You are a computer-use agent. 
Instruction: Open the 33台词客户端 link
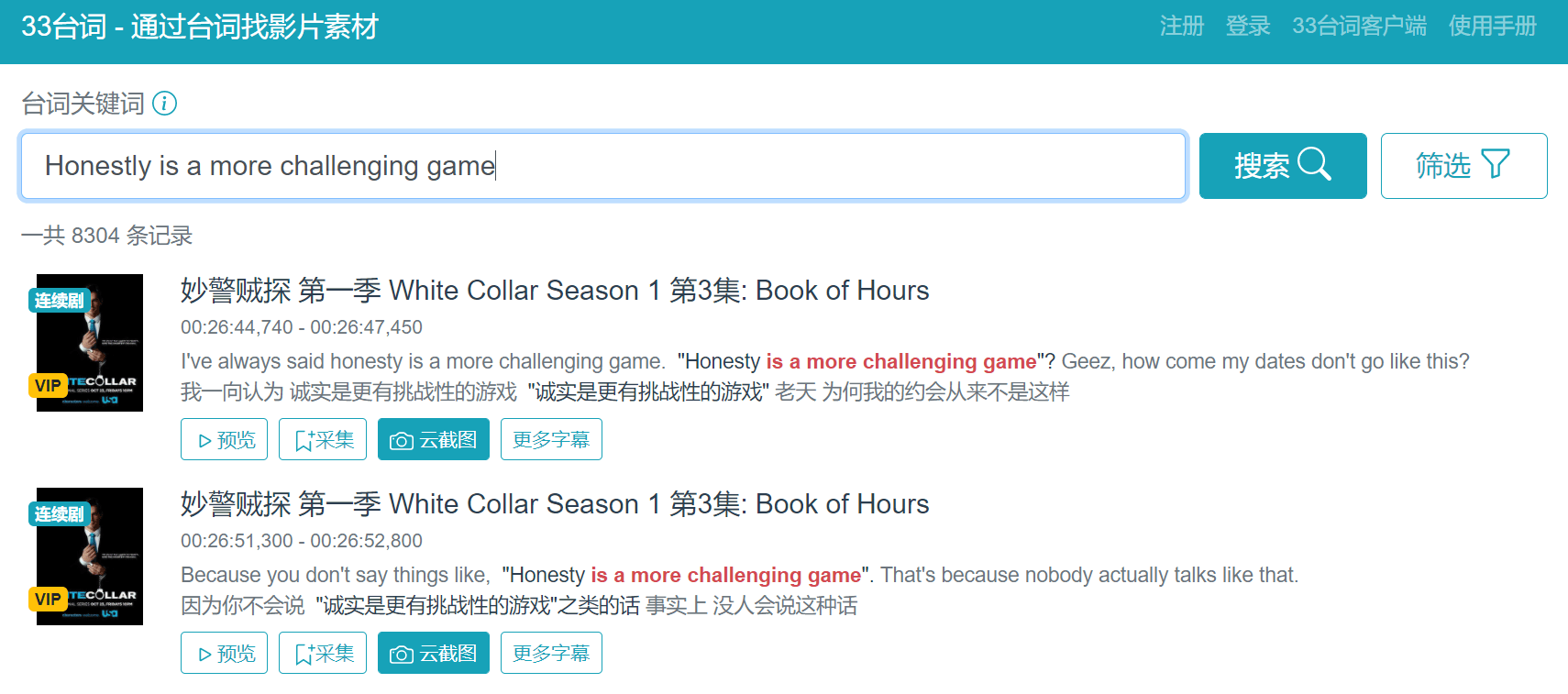pyautogui.click(x=1359, y=26)
